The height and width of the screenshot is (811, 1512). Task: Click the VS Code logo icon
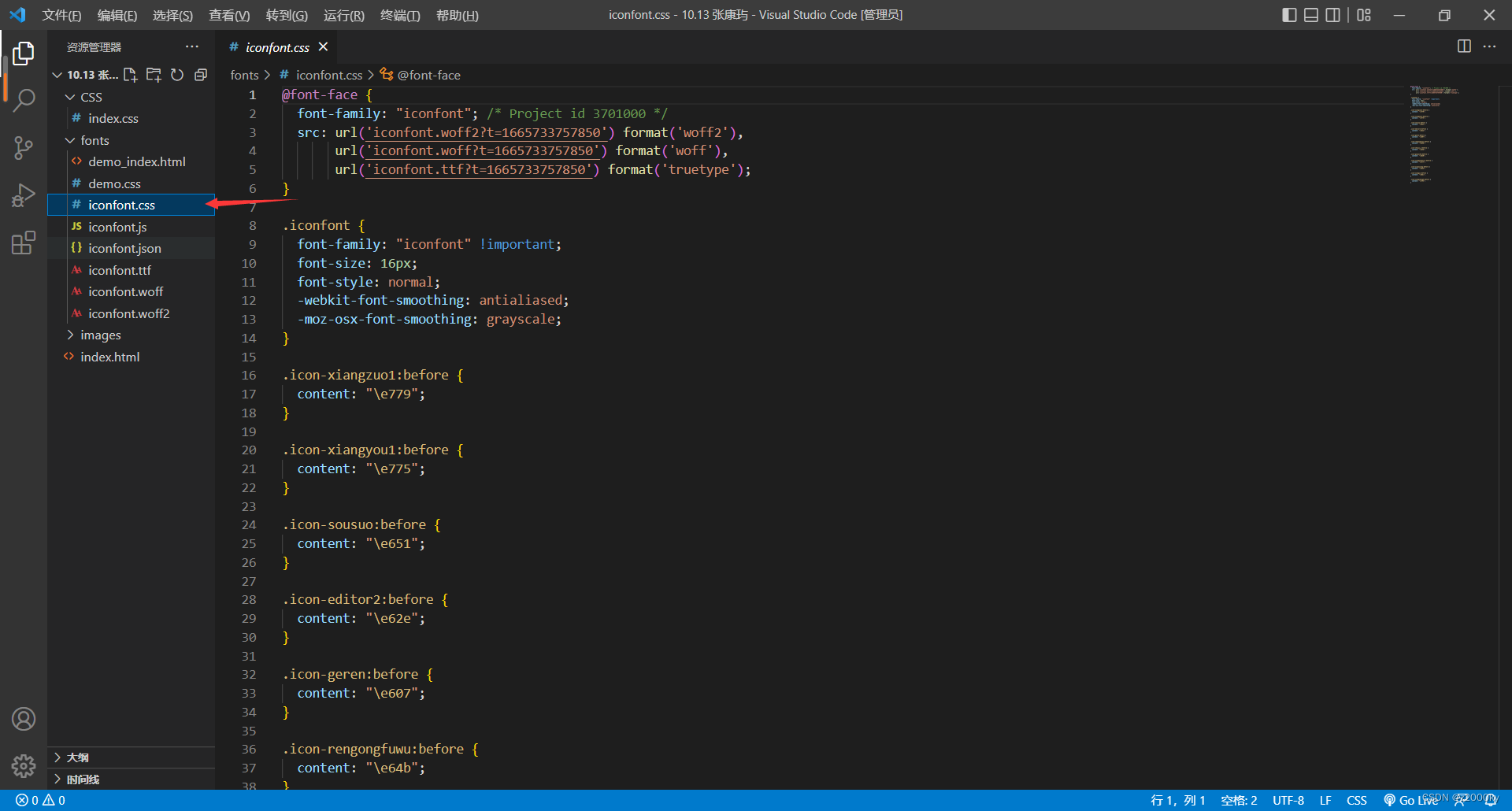17,15
